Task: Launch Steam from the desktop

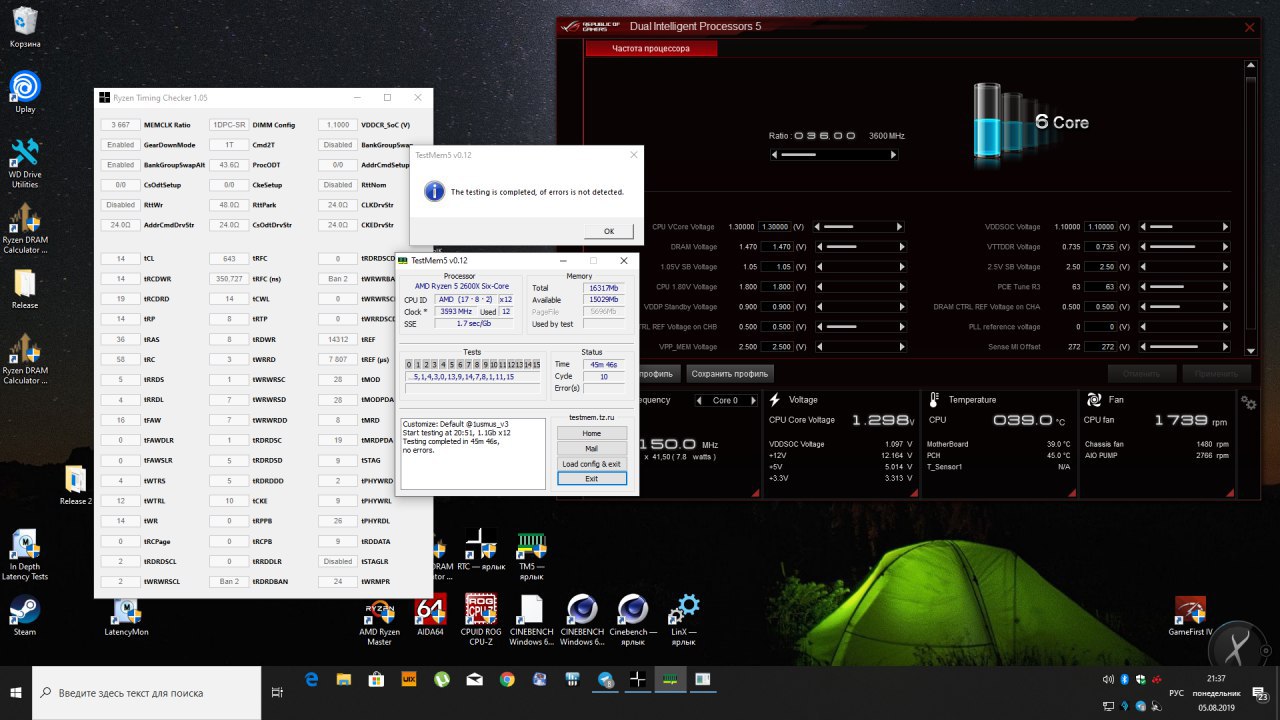Action: pyautogui.click(x=25, y=616)
